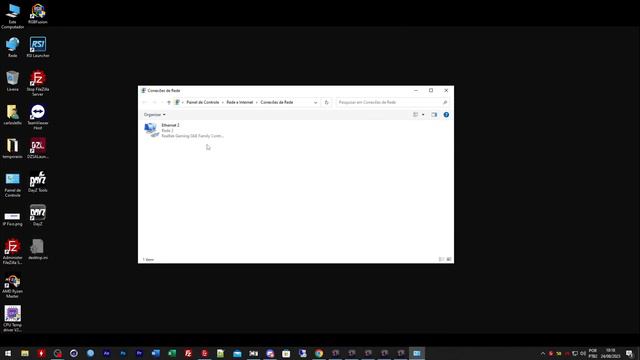Launch TeamViewer Host from desktop
The width and height of the screenshot is (640, 360).
(38, 117)
